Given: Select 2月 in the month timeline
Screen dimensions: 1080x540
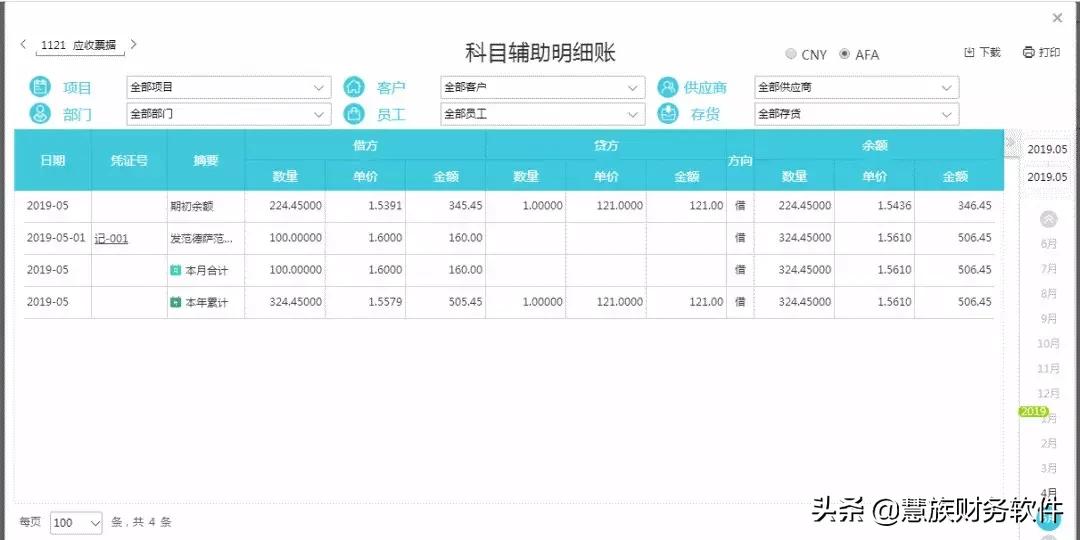Looking at the screenshot, I should 1048,443.
